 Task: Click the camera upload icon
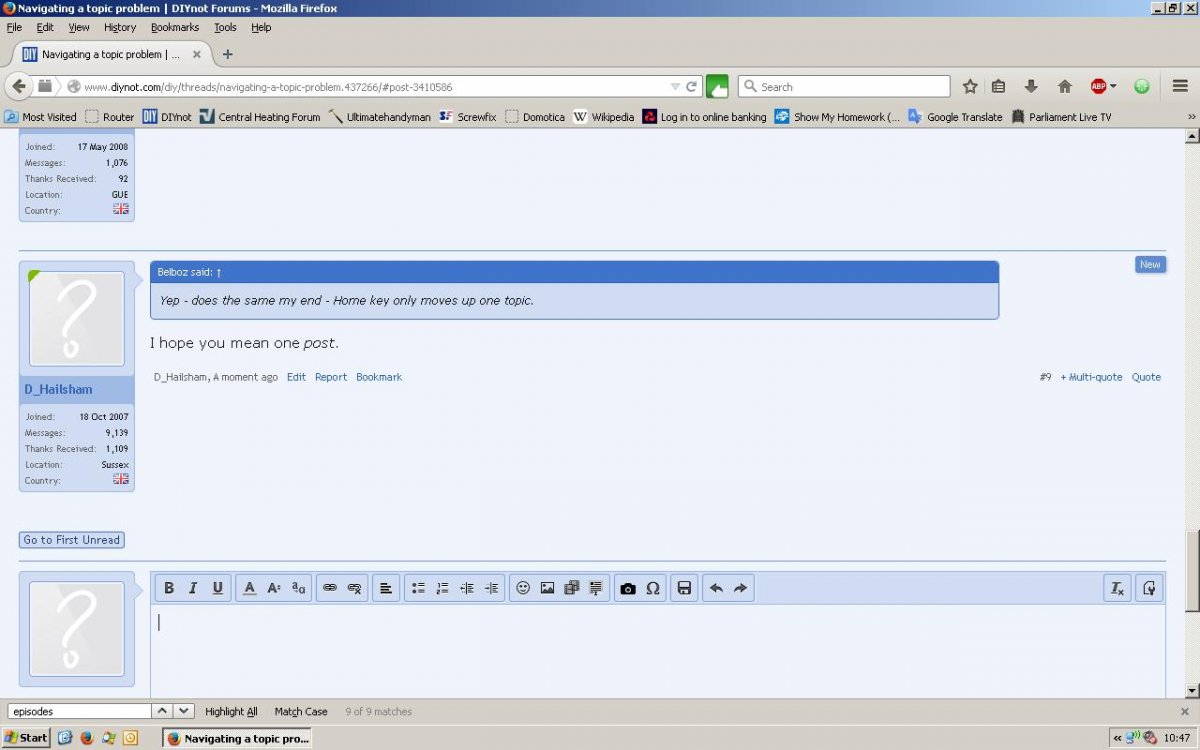628,588
